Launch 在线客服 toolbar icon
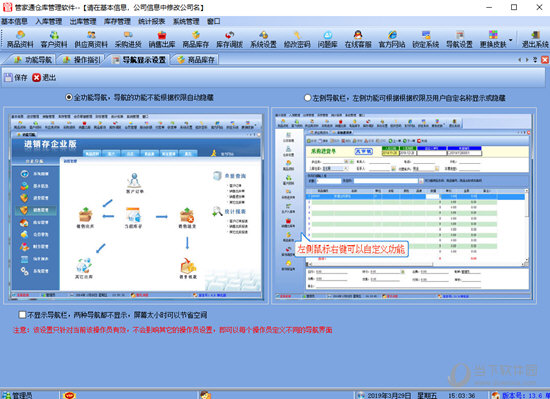Viewport: 550px width, 399px height. point(358,39)
